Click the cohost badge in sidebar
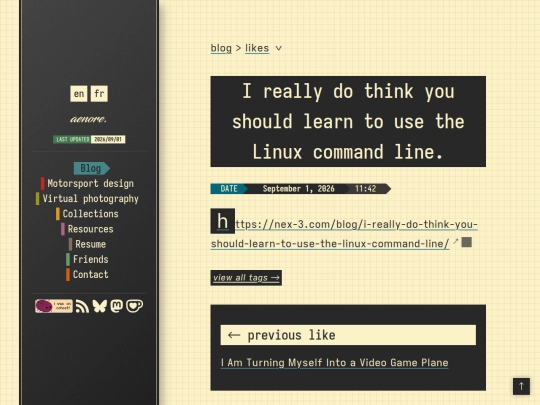540x405 pixels. click(54, 306)
